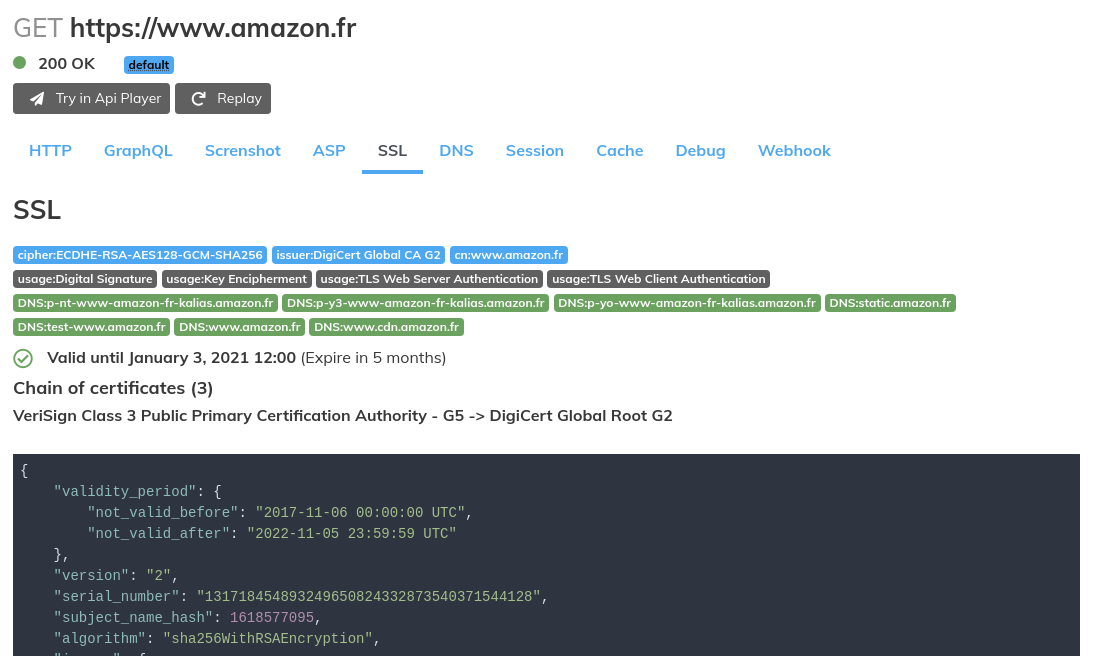Click the usage:Digital Signature badge
The image size is (1102, 656).
85,279
